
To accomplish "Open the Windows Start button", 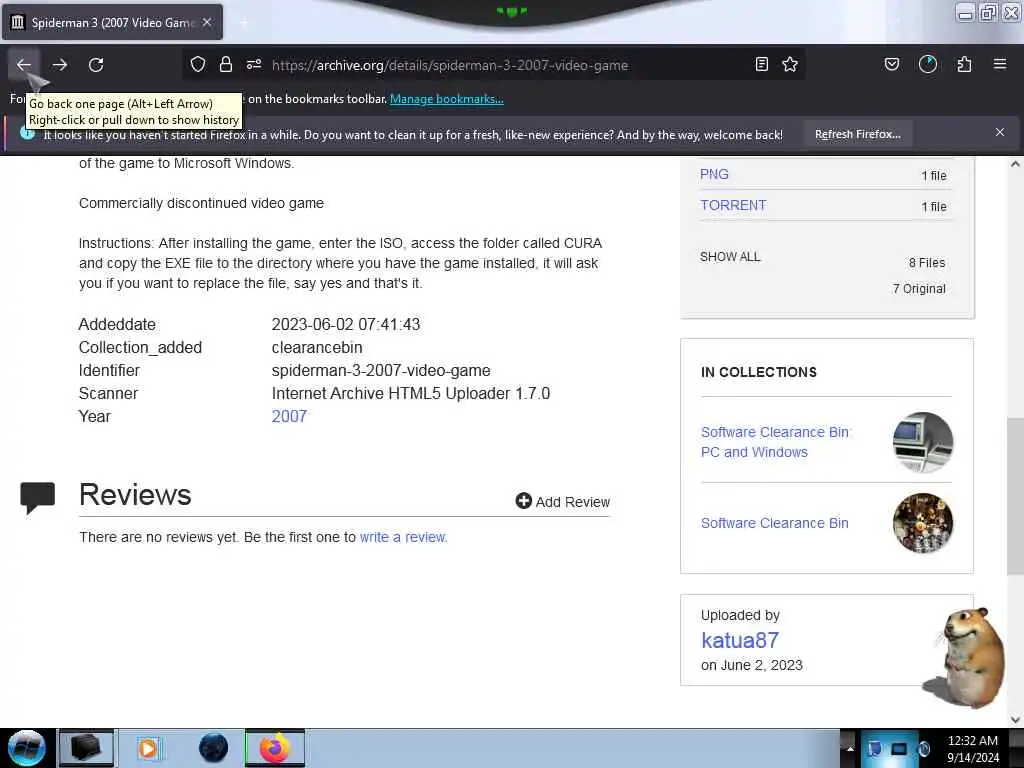I will click(26, 748).
